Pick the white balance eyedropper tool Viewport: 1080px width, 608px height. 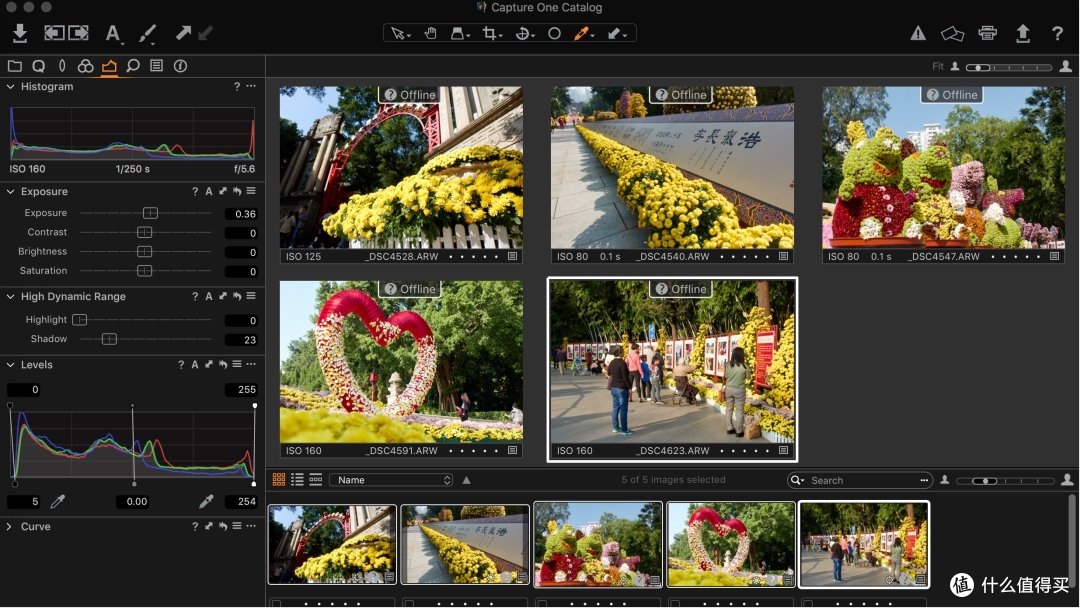pyautogui.click(x=582, y=33)
